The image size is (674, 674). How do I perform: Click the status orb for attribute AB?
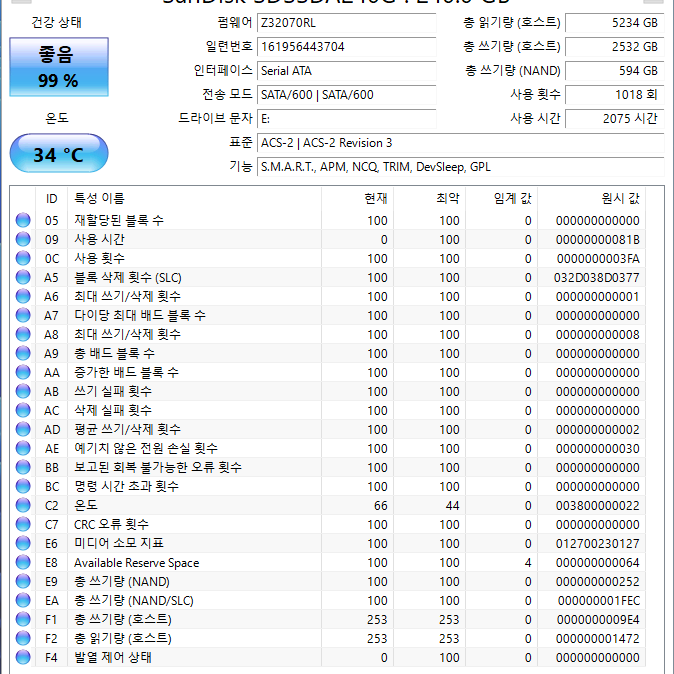[x=23, y=391]
